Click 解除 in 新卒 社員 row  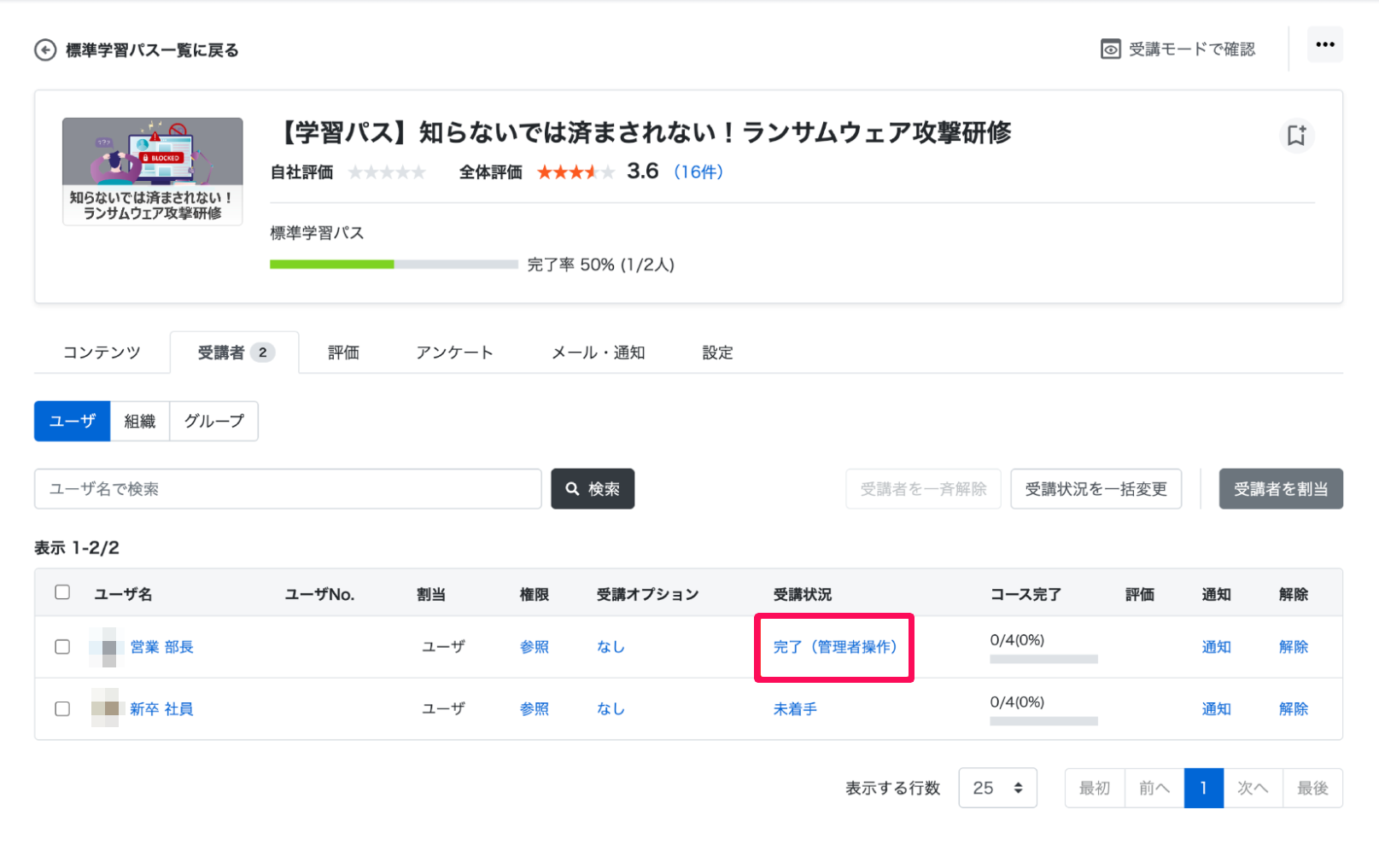(x=1294, y=708)
